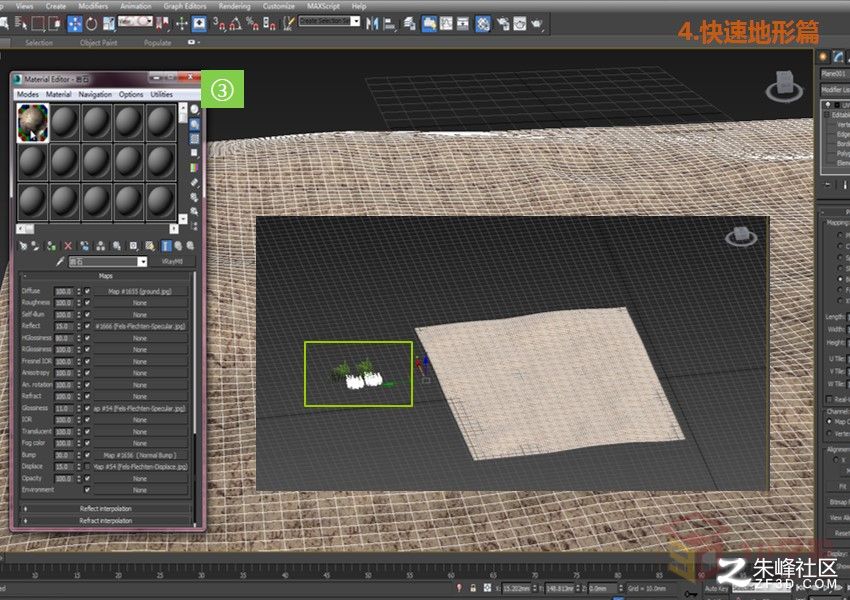
Task: Click the red X Reset Map icon
Action: (68, 246)
